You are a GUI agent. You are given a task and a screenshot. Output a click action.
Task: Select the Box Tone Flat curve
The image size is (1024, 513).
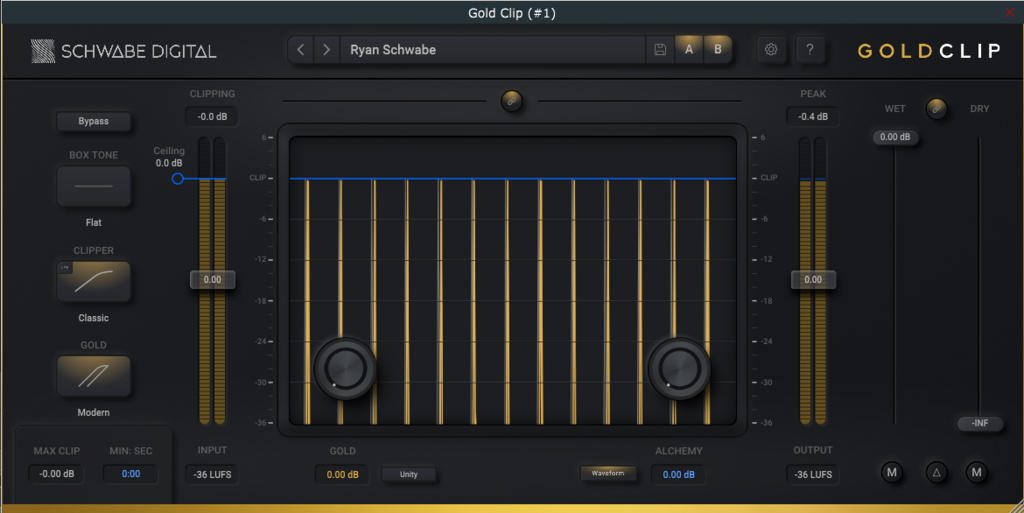[x=93, y=186]
